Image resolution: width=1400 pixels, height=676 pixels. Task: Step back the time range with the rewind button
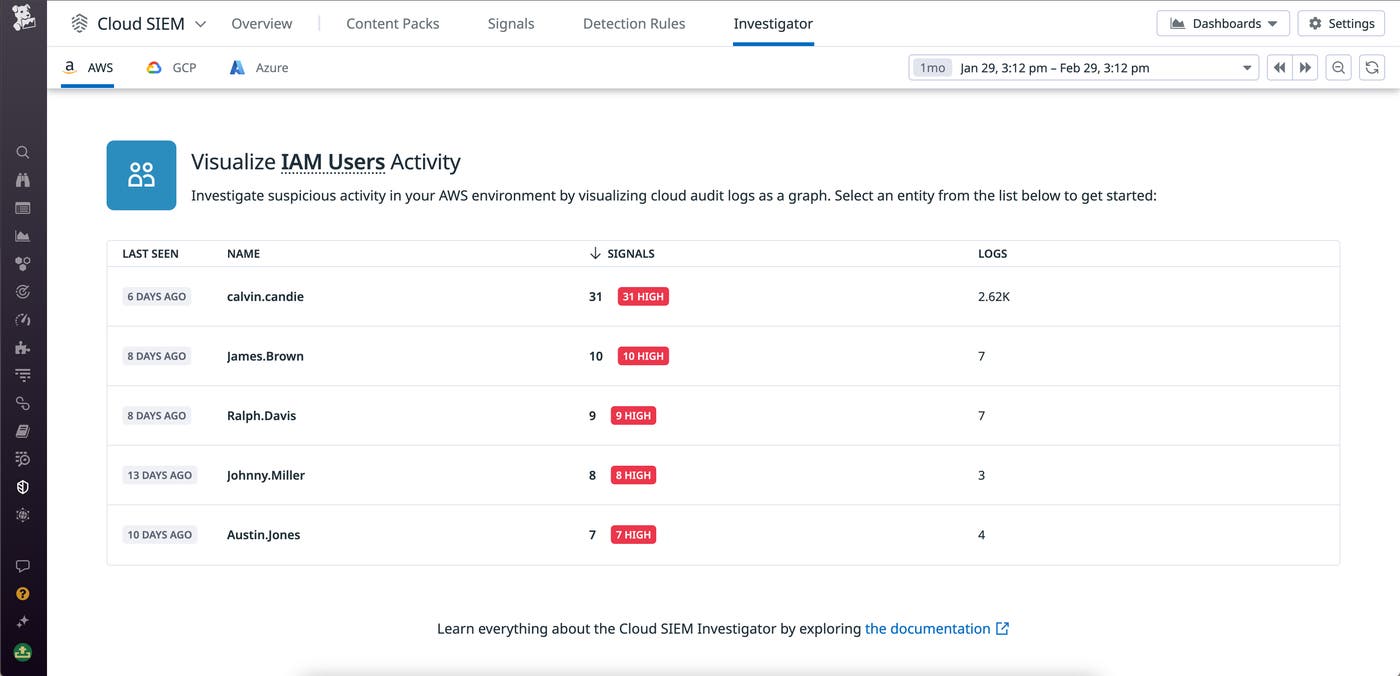point(1279,68)
